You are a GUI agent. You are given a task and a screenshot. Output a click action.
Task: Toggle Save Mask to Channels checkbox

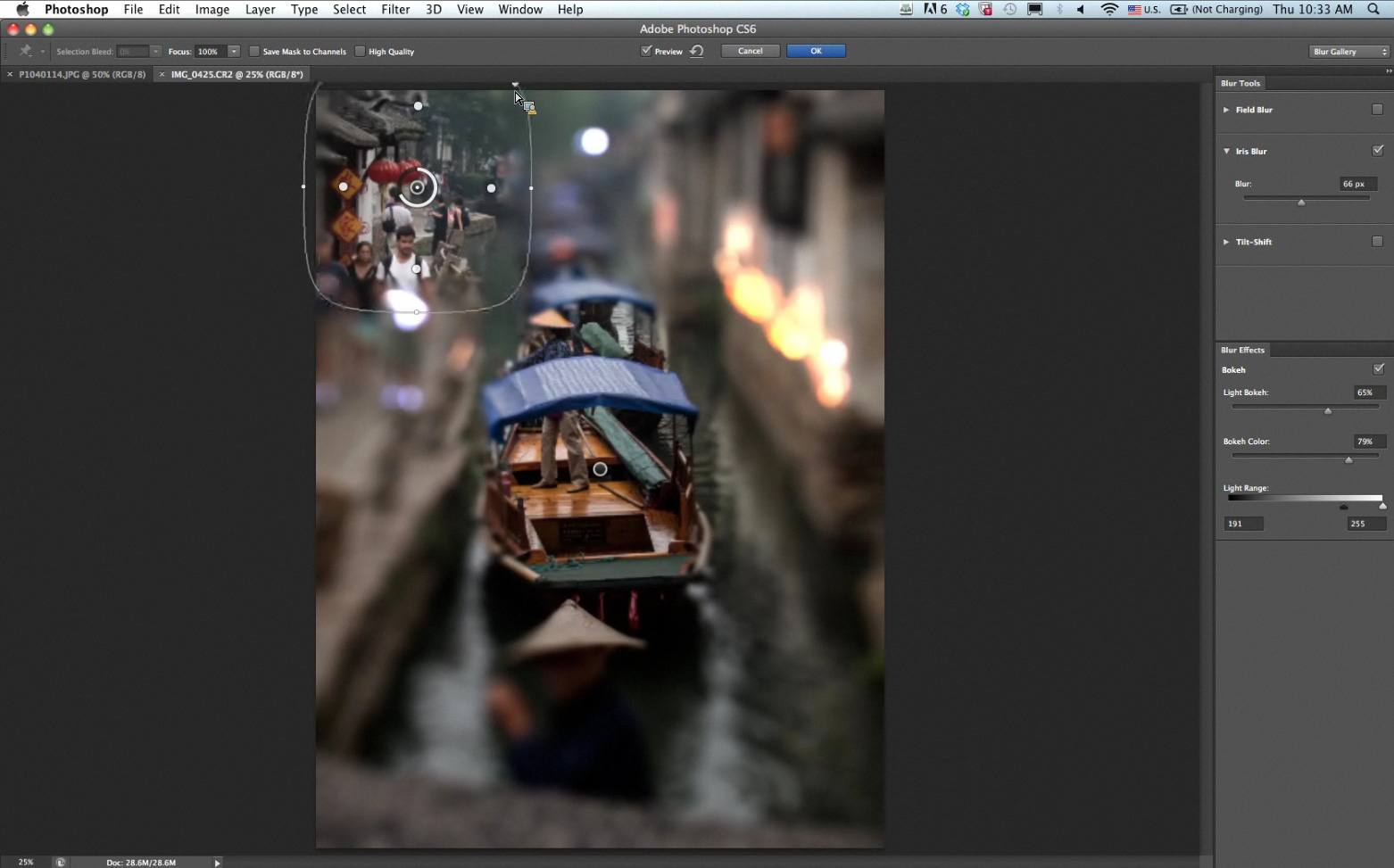coord(254,52)
